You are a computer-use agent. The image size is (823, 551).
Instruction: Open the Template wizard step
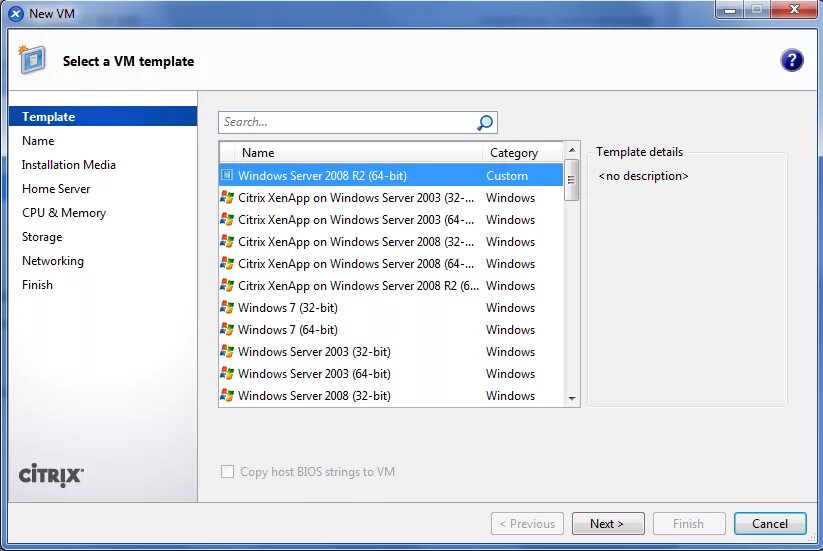(x=103, y=116)
